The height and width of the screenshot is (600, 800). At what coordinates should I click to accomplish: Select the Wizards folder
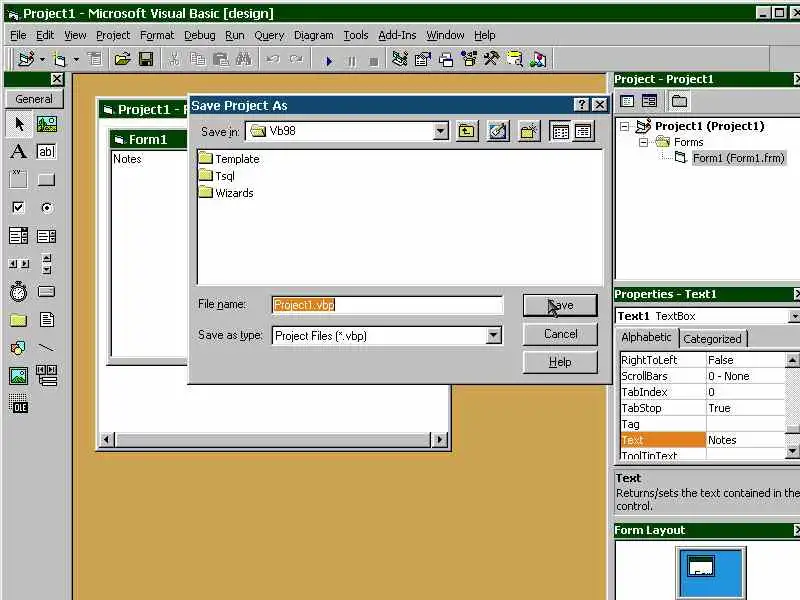point(226,193)
